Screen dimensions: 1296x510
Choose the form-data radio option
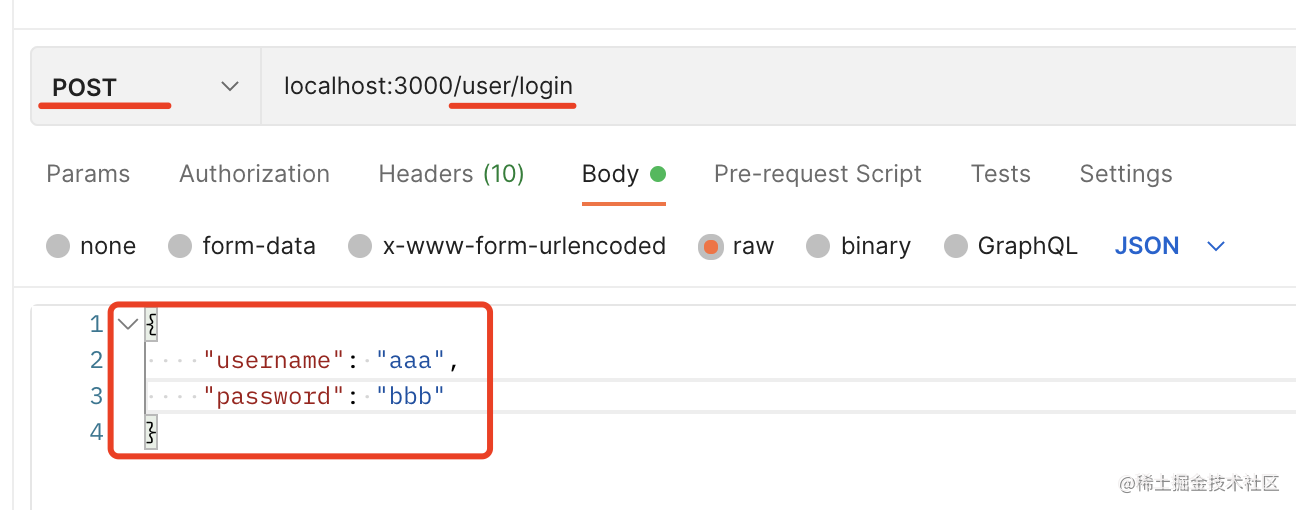coord(180,246)
